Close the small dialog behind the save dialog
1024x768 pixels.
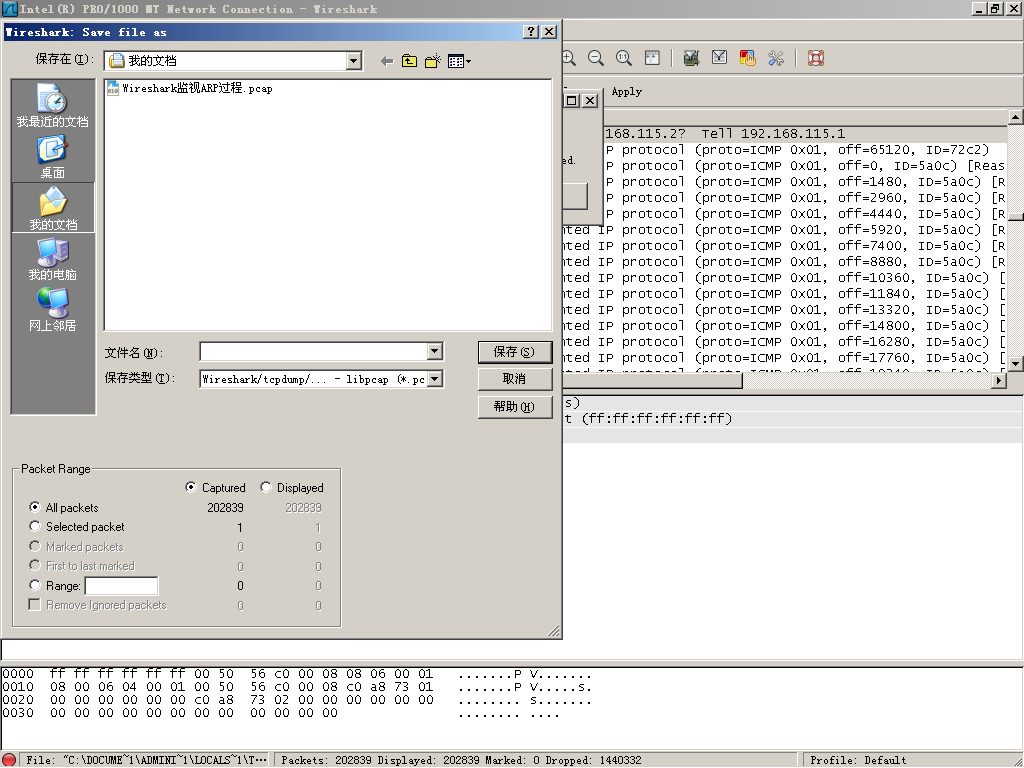pyautogui.click(x=590, y=100)
